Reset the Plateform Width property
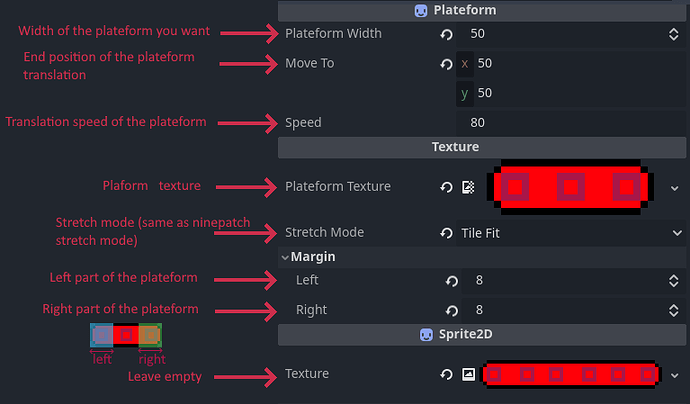This screenshot has height=404, width=690. (x=446, y=34)
